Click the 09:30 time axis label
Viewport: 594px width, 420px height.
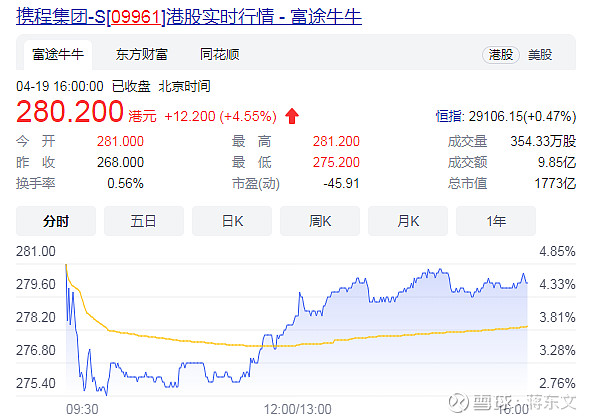pos(82,409)
